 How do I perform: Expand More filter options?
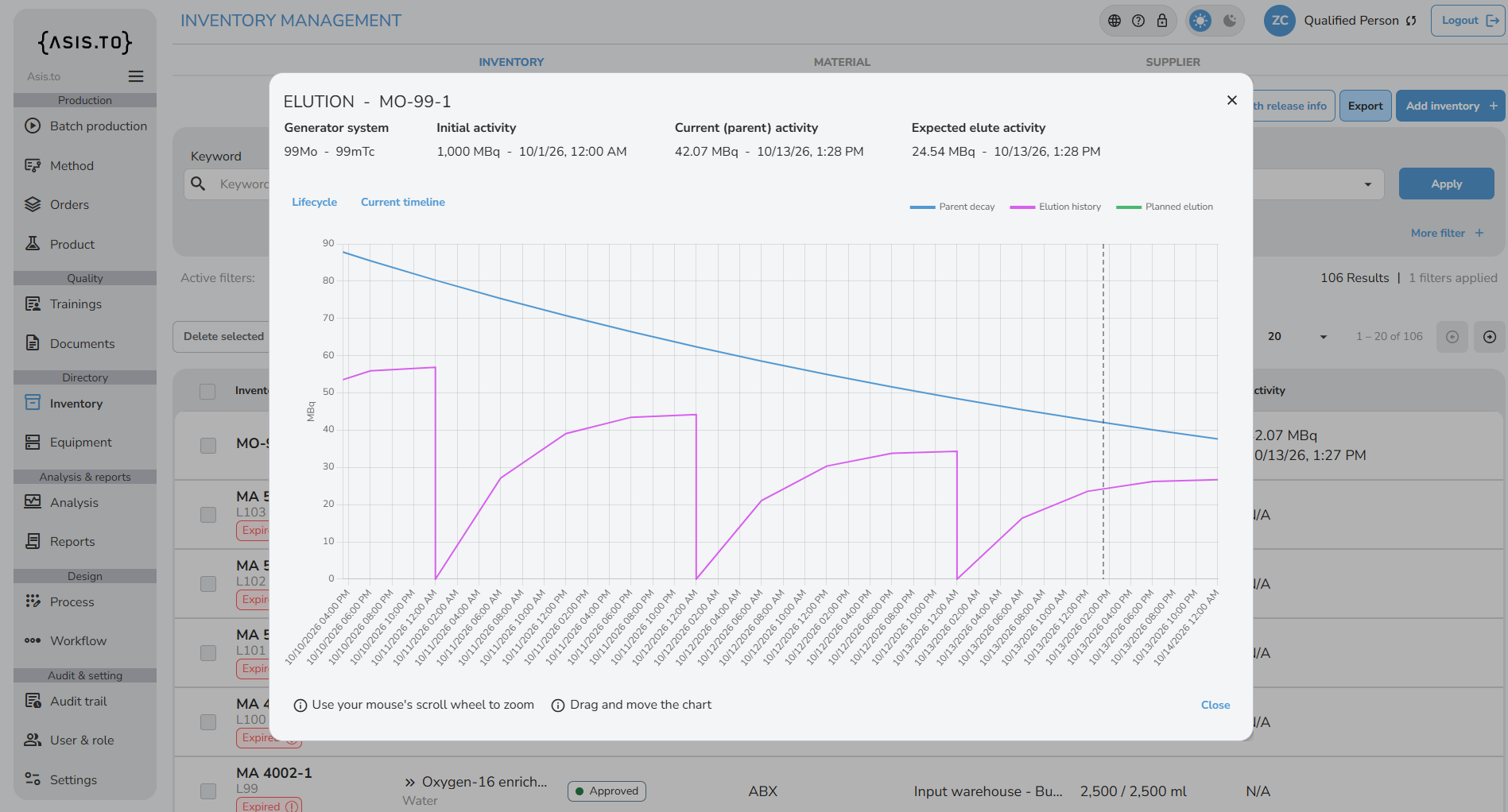tap(1447, 233)
